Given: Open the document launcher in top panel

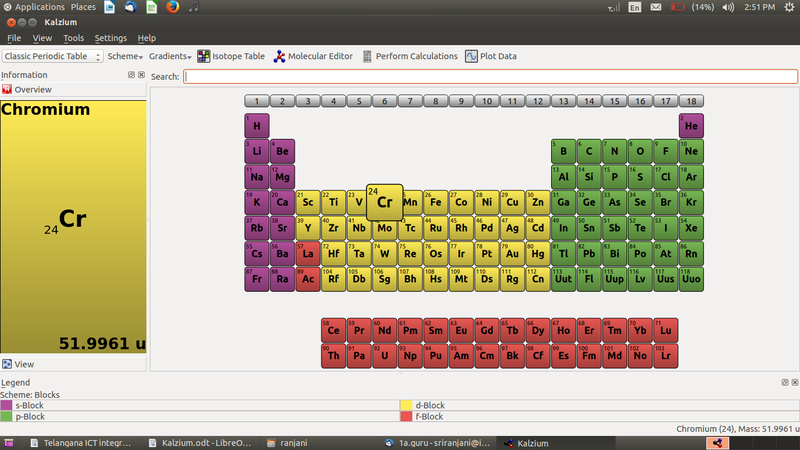Looking at the screenshot, I should tap(110, 7).
